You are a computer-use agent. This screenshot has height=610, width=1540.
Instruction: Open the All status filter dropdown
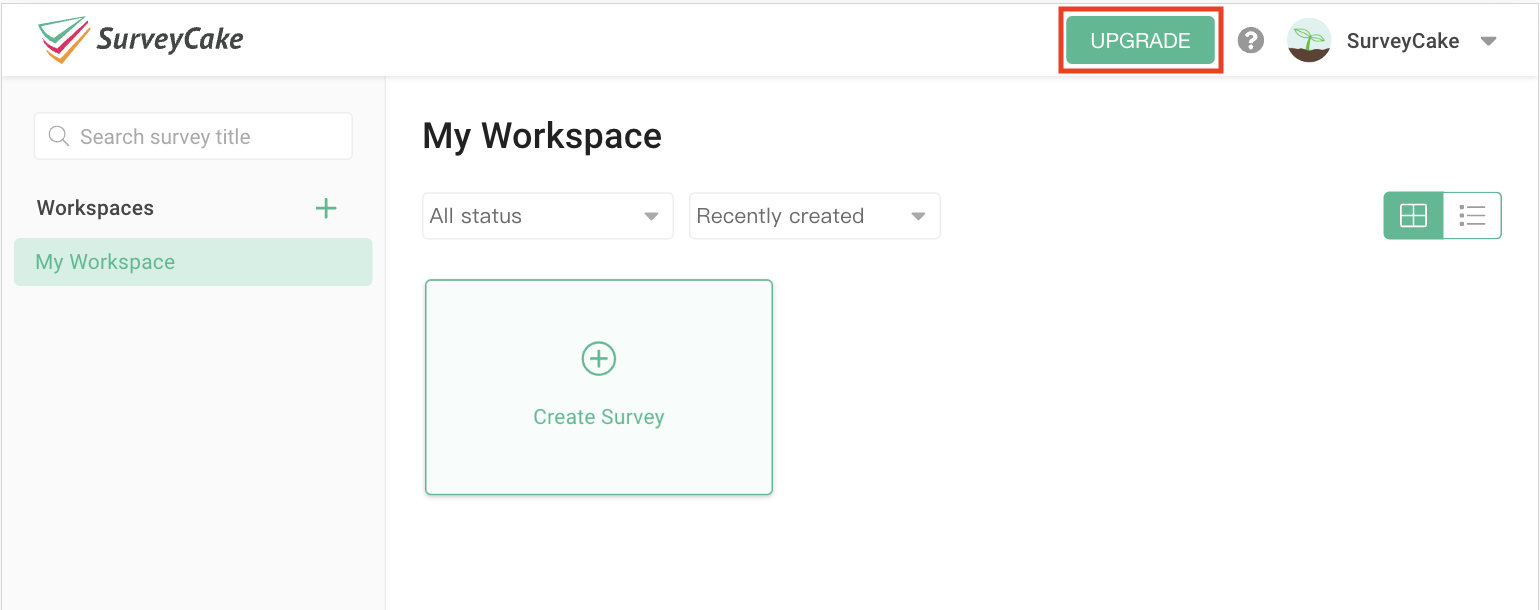(x=548, y=215)
